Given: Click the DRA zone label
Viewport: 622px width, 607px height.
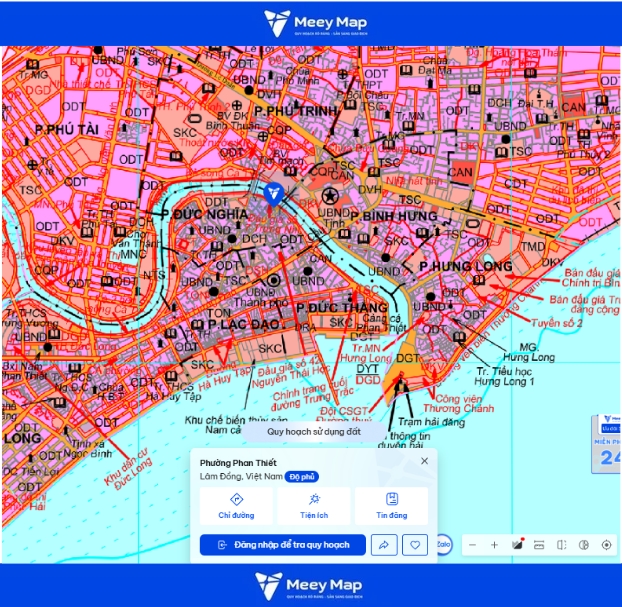Looking at the screenshot, I should pos(305,328).
